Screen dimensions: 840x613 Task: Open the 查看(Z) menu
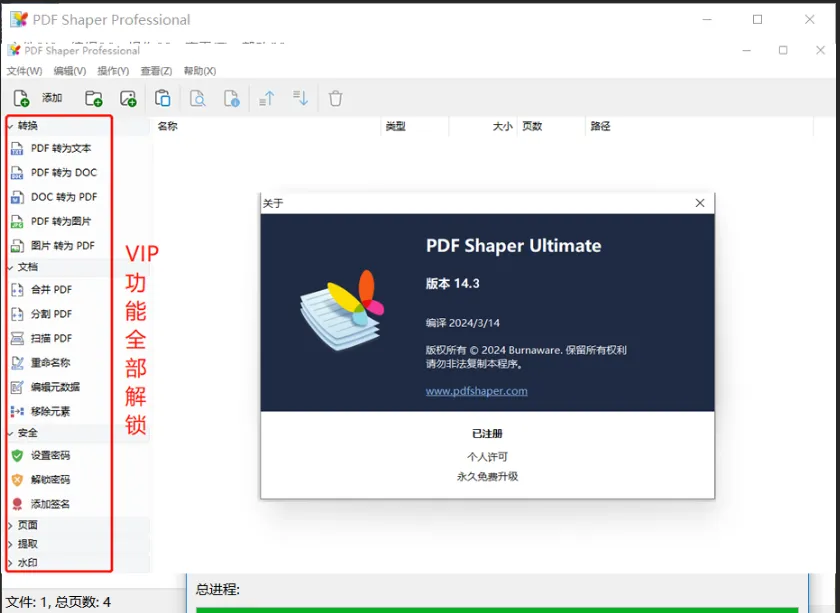(156, 71)
